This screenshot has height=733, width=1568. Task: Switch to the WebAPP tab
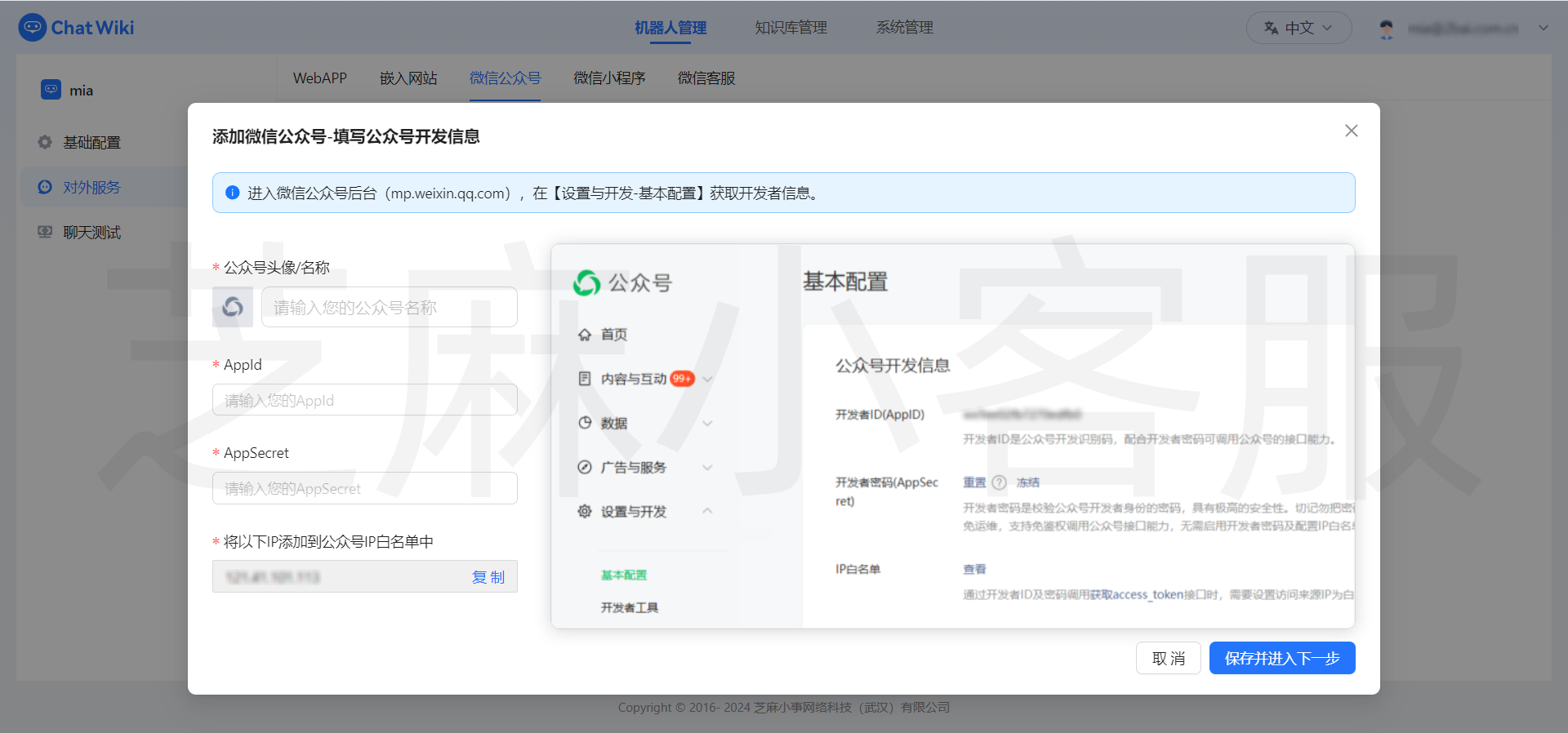320,78
